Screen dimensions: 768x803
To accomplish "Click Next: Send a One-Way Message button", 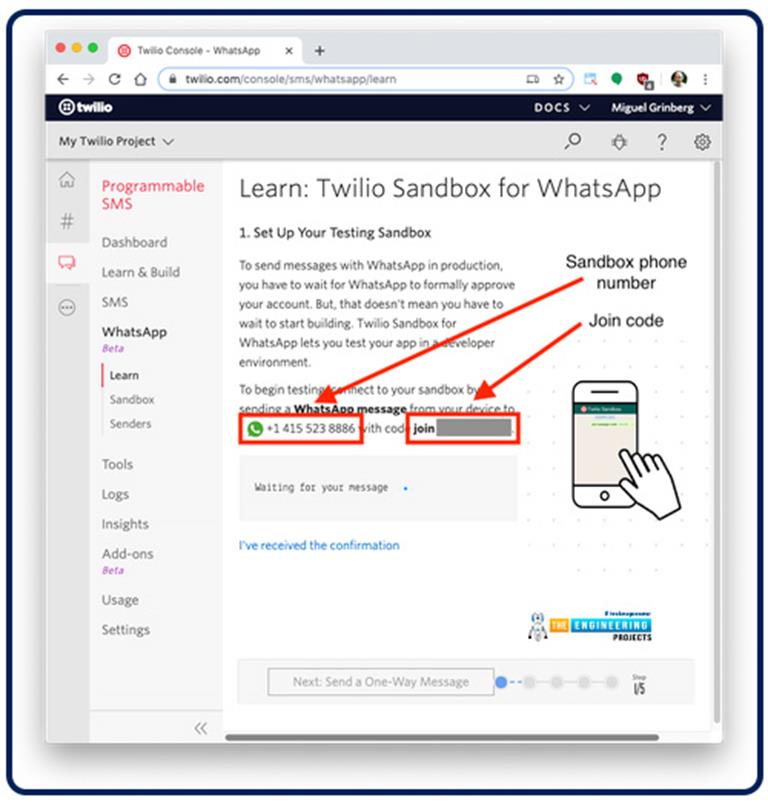I will click(x=380, y=682).
